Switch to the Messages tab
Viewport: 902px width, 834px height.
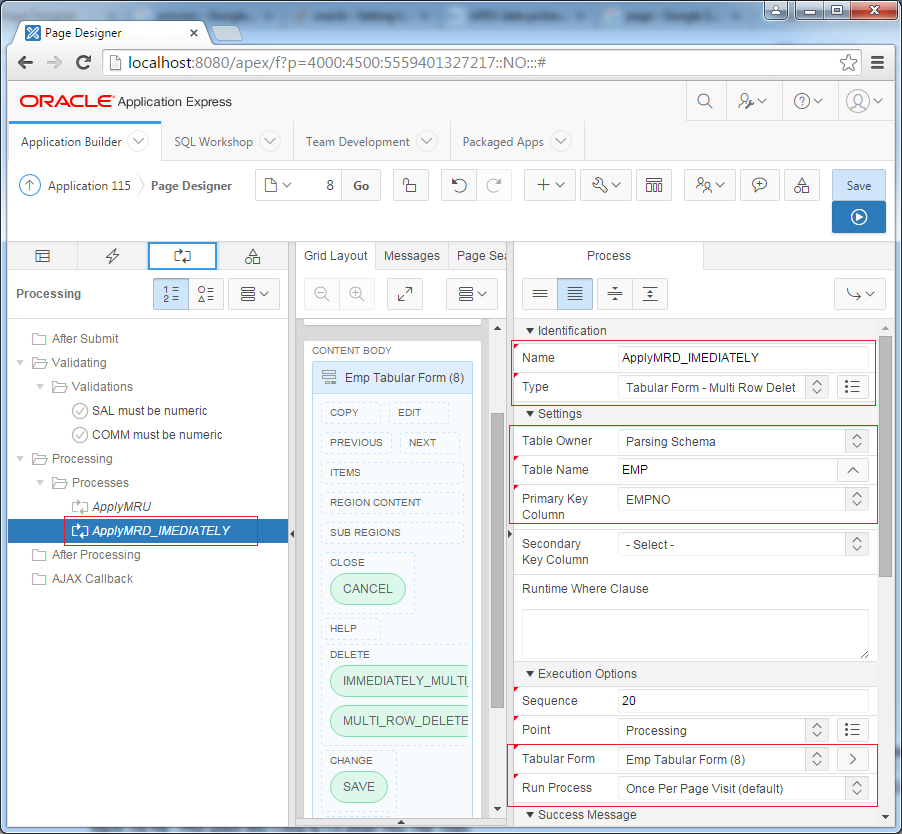tap(412, 256)
